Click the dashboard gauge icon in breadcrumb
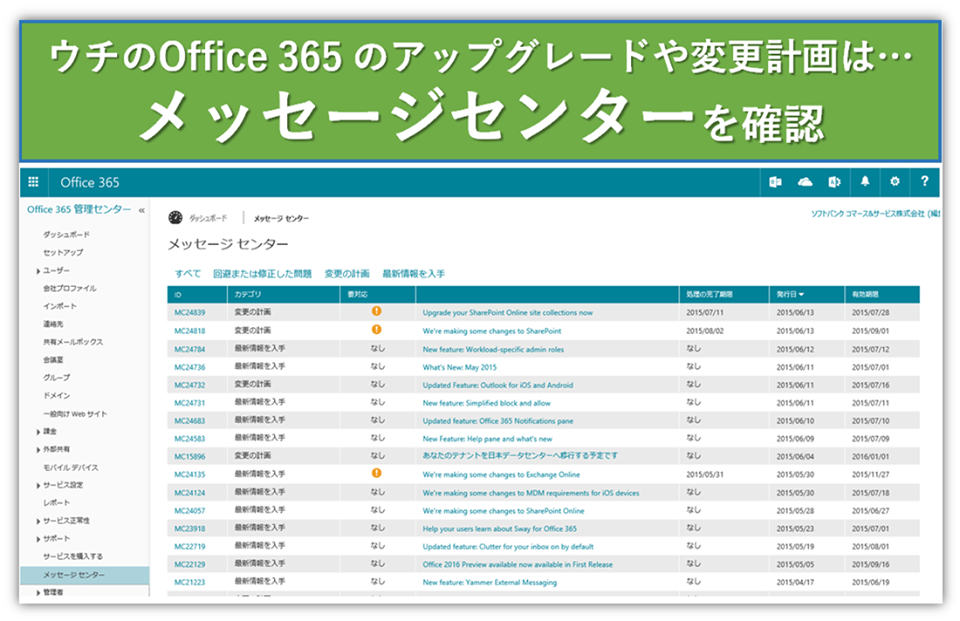 tap(175, 217)
